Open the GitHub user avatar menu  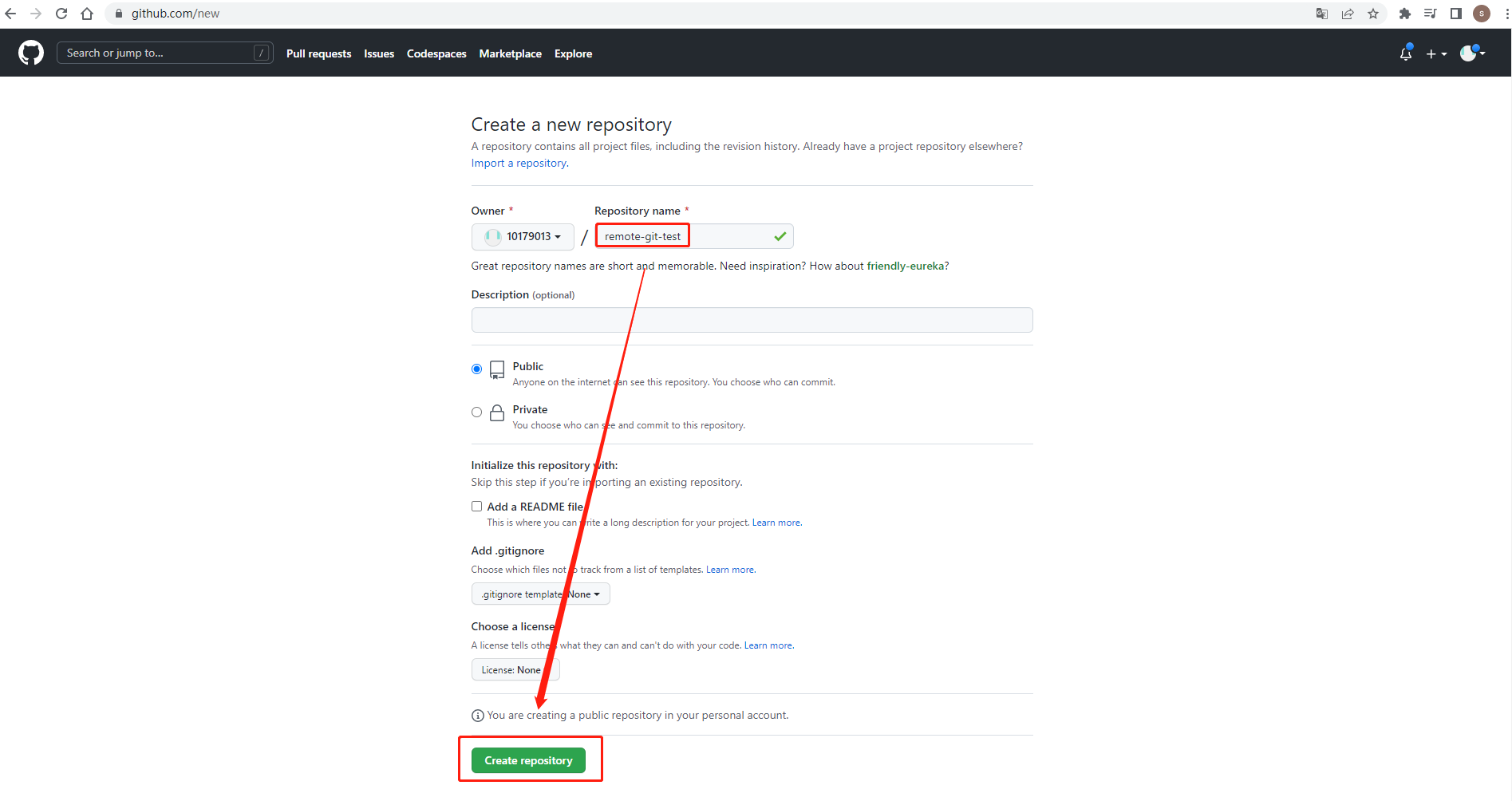[1472, 53]
